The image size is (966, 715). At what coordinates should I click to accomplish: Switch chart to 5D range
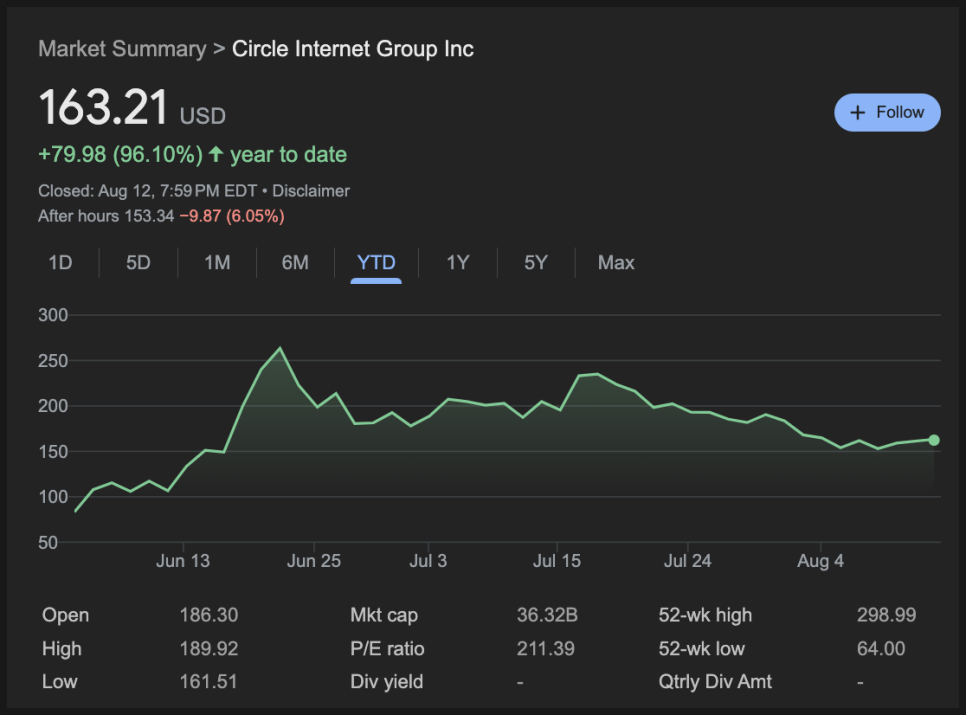138,263
